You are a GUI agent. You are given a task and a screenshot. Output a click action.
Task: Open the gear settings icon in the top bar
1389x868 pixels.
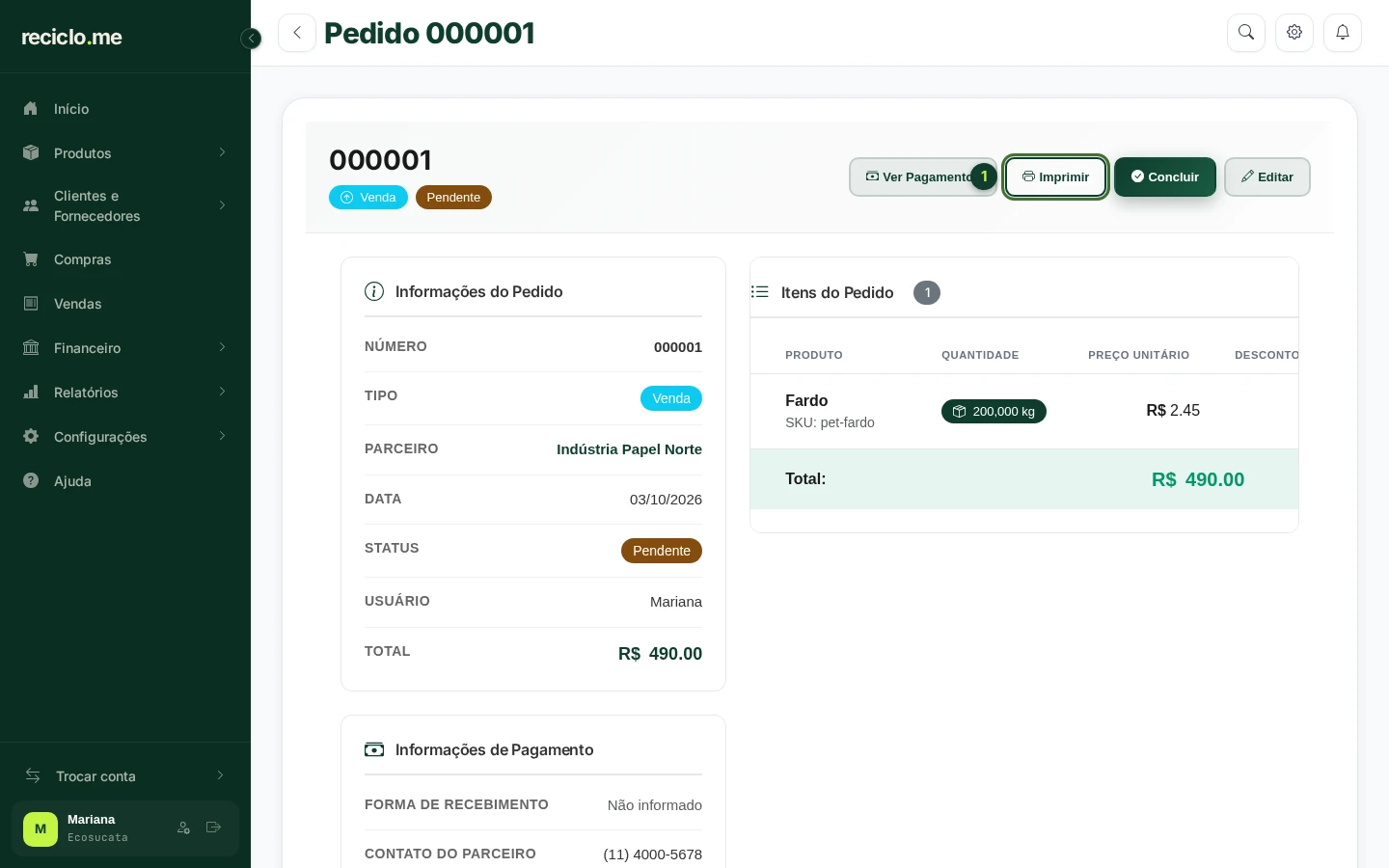point(1294,33)
